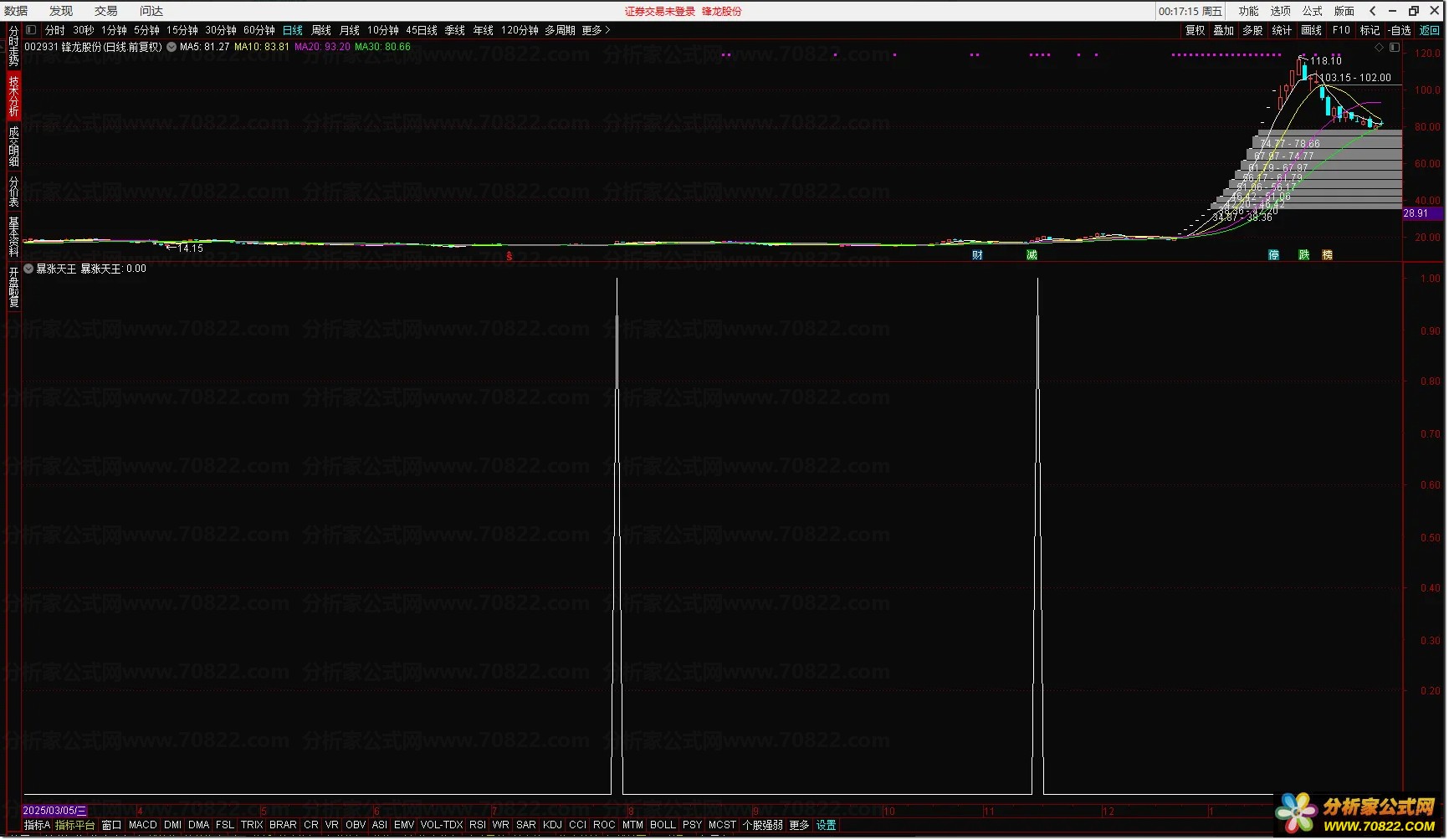Select the 季线 quarterly period
Screen dimensions: 1449x840
pyautogui.click(x=455, y=30)
